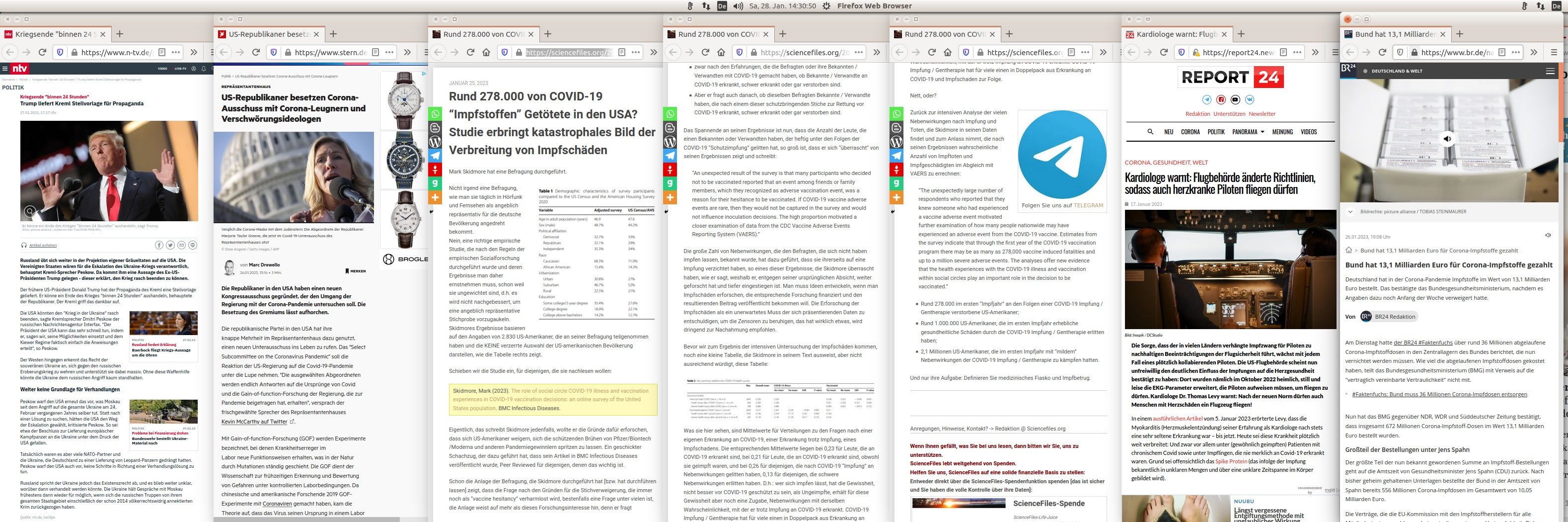
Task: Open tracking protection shield in n-tv window
Action: [60, 52]
